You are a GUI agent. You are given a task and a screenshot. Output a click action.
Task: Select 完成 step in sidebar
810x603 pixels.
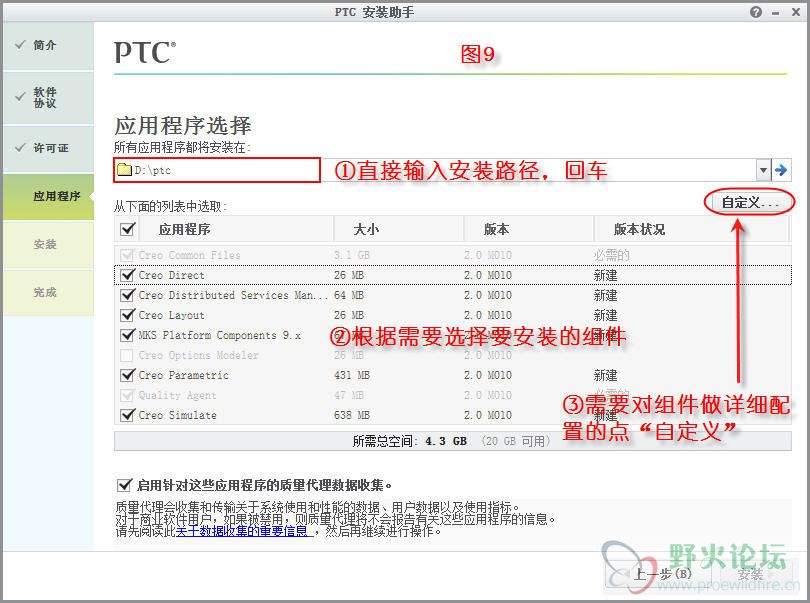pos(48,292)
